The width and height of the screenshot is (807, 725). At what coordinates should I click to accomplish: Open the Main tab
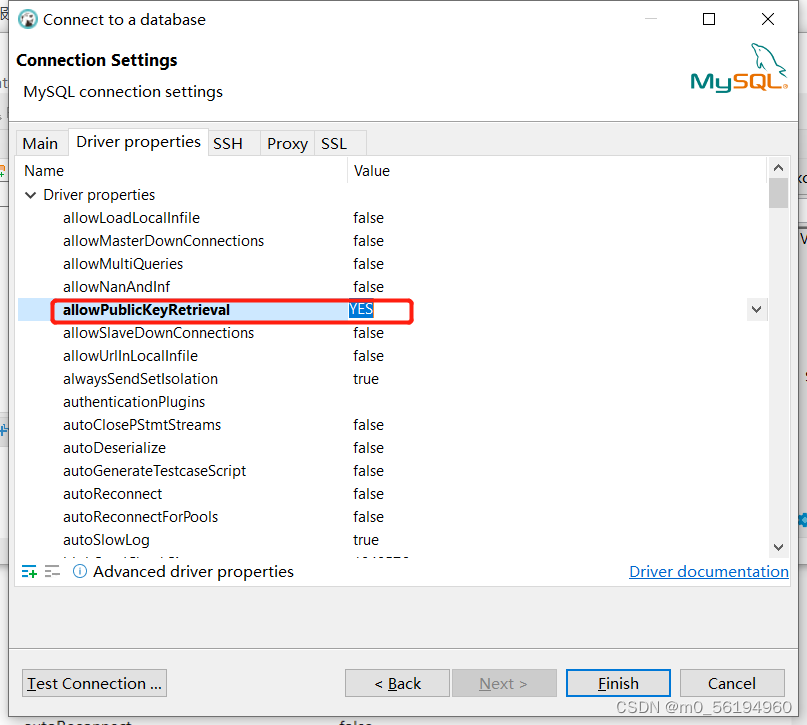coord(41,143)
